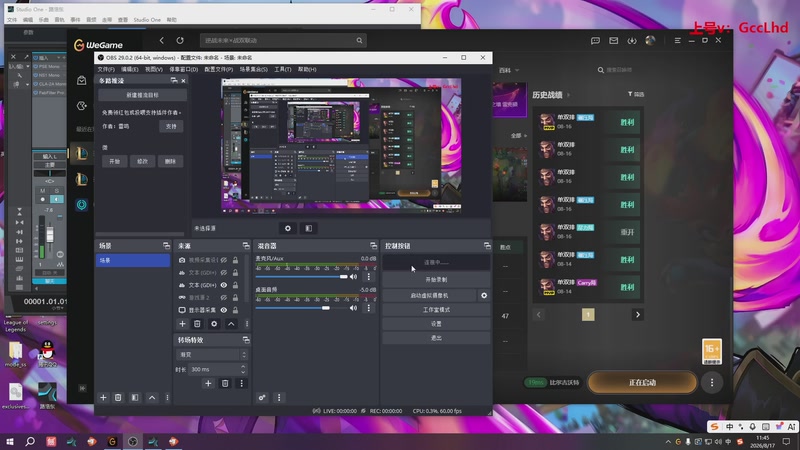Open WeGame launch button three-dot menu
Viewport: 800px width, 450px height.
coord(712,383)
